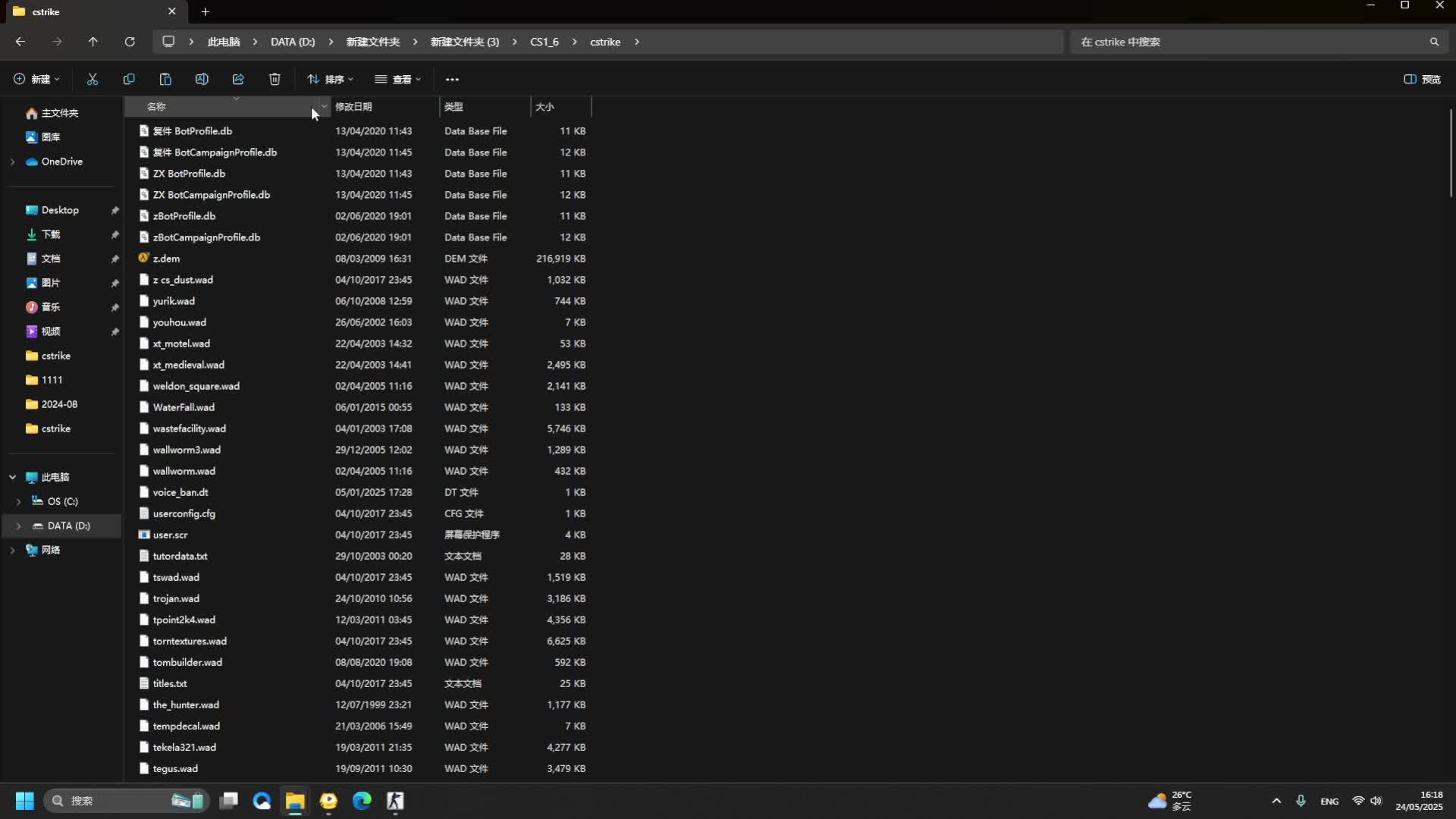Image resolution: width=1456 pixels, height=819 pixels.
Task: Click the Cut scissors icon
Action: 93,79
